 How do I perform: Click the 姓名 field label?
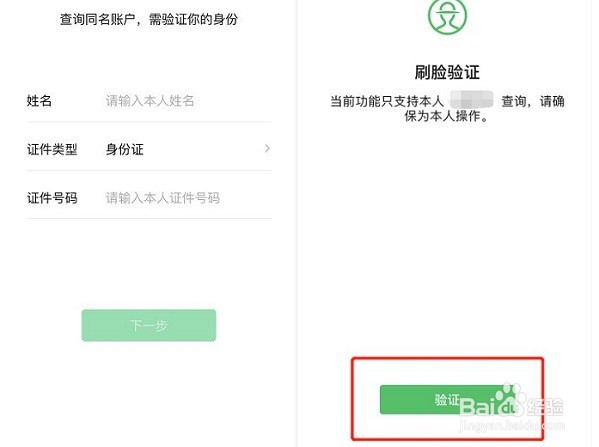coord(39,101)
